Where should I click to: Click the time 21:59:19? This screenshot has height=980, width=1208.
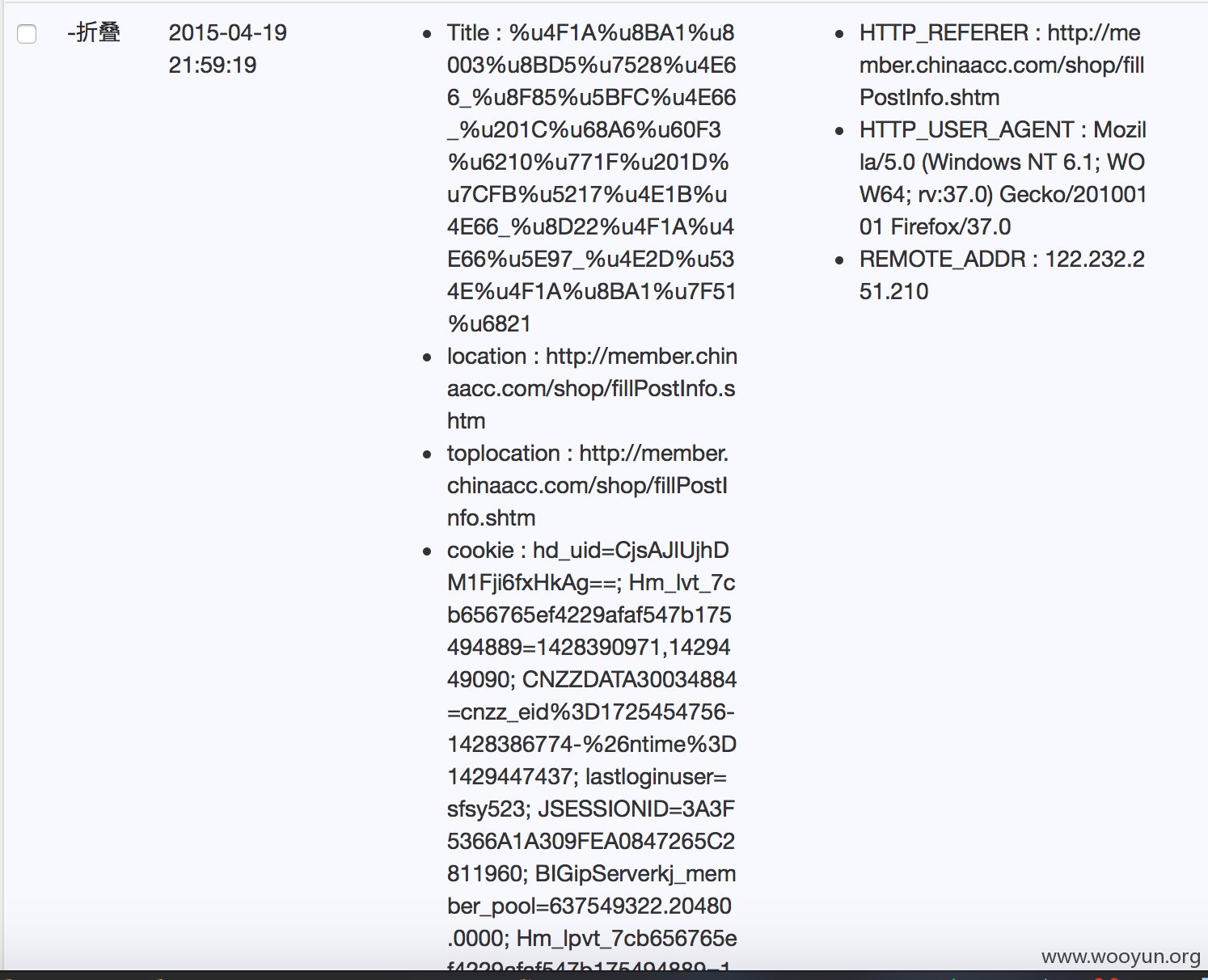[213, 65]
